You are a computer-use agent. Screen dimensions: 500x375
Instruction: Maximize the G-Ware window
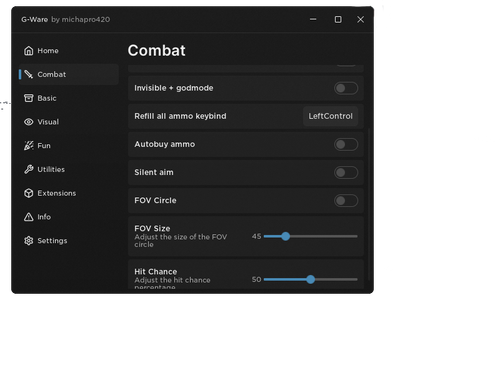click(338, 20)
